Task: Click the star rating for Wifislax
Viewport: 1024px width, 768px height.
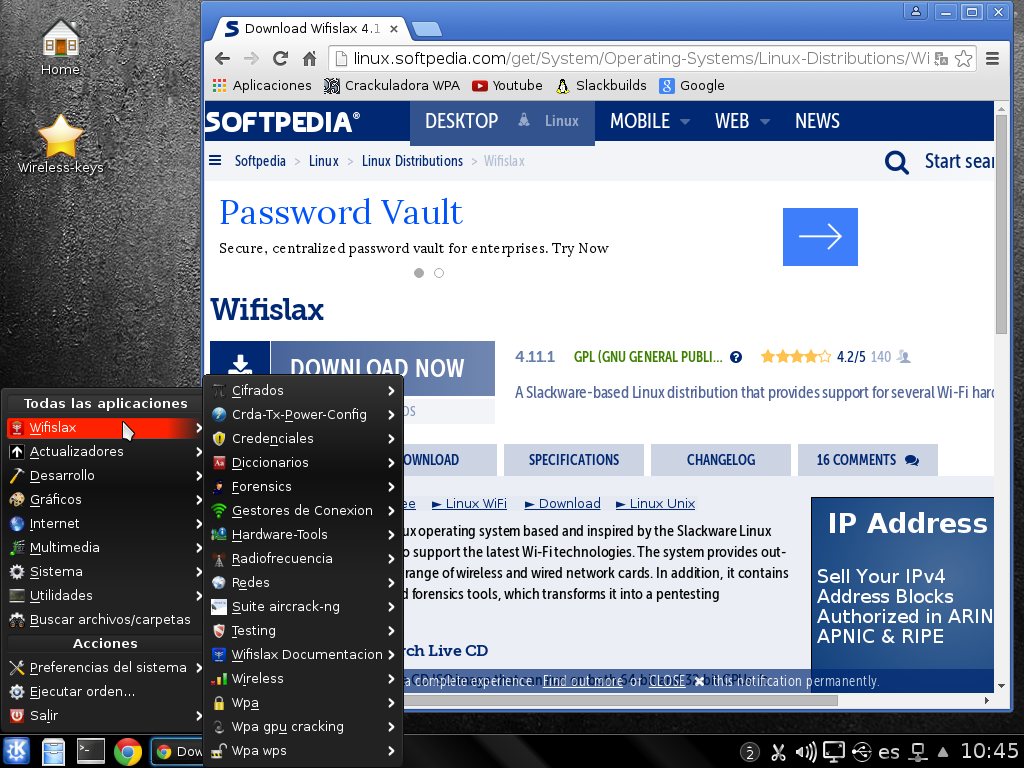Action: [795, 357]
